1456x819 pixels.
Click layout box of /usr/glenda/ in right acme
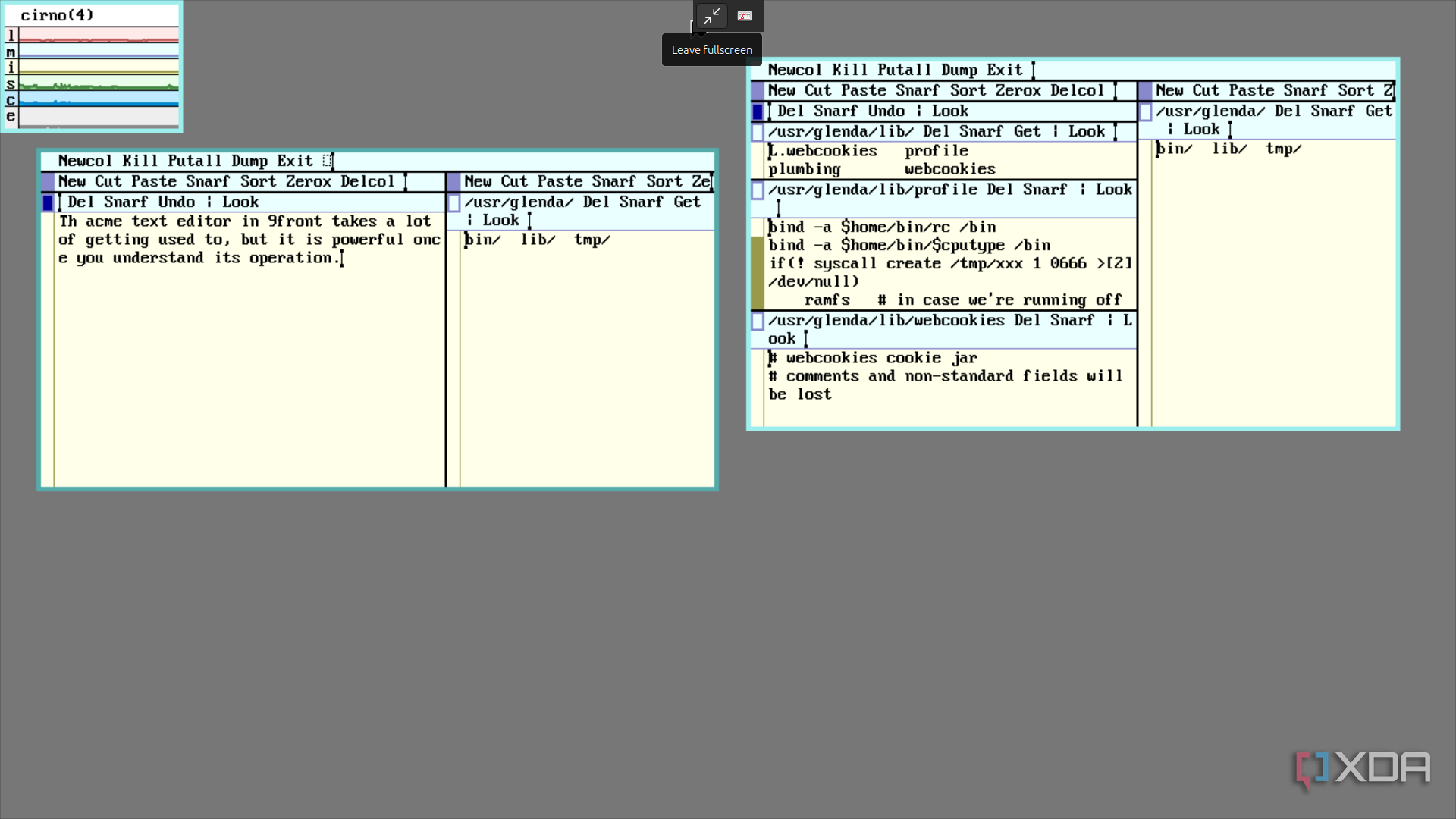point(1145,111)
